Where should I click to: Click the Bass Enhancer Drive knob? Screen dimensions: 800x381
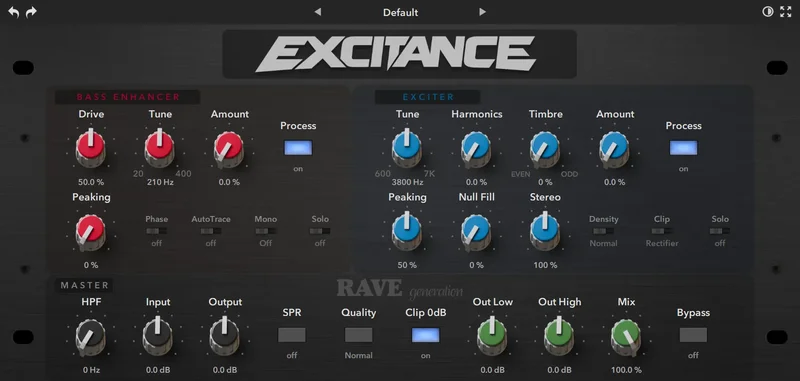(x=91, y=148)
